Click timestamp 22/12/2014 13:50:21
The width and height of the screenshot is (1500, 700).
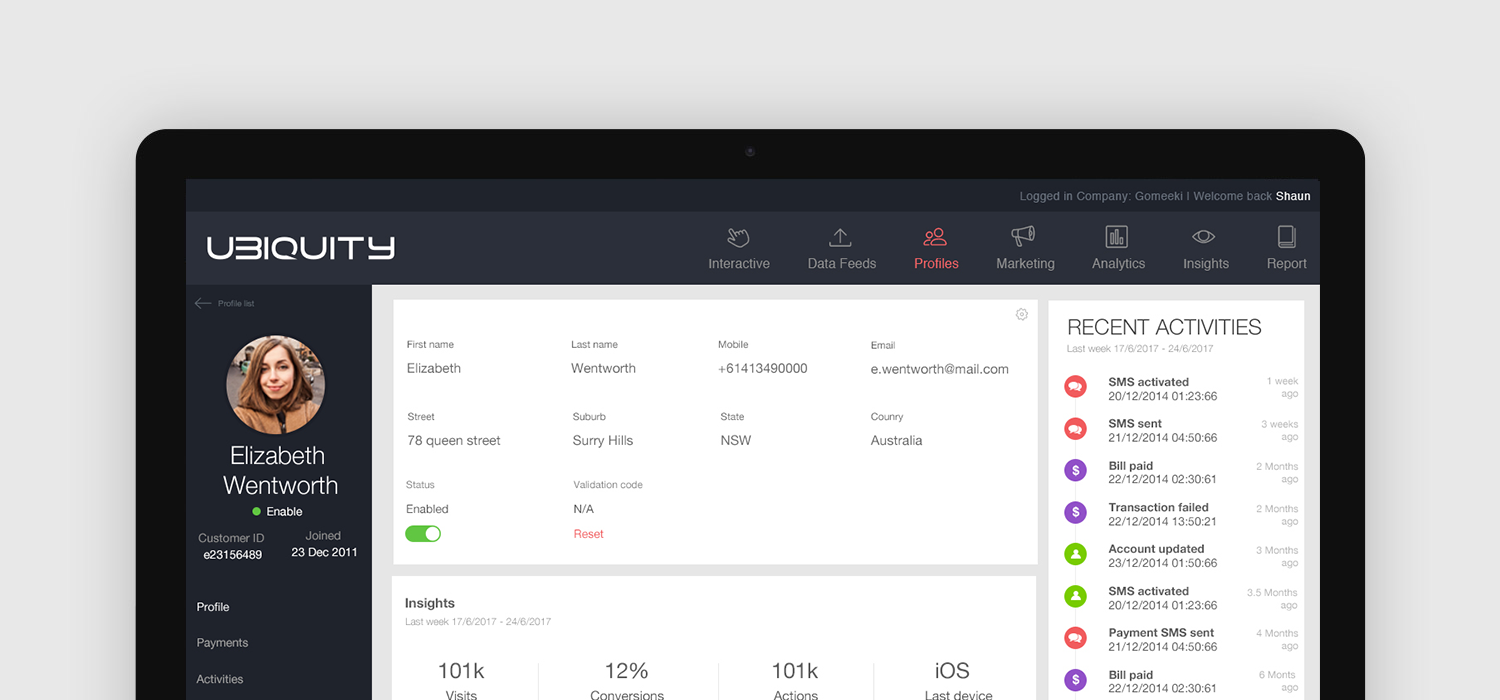[x=1162, y=522]
